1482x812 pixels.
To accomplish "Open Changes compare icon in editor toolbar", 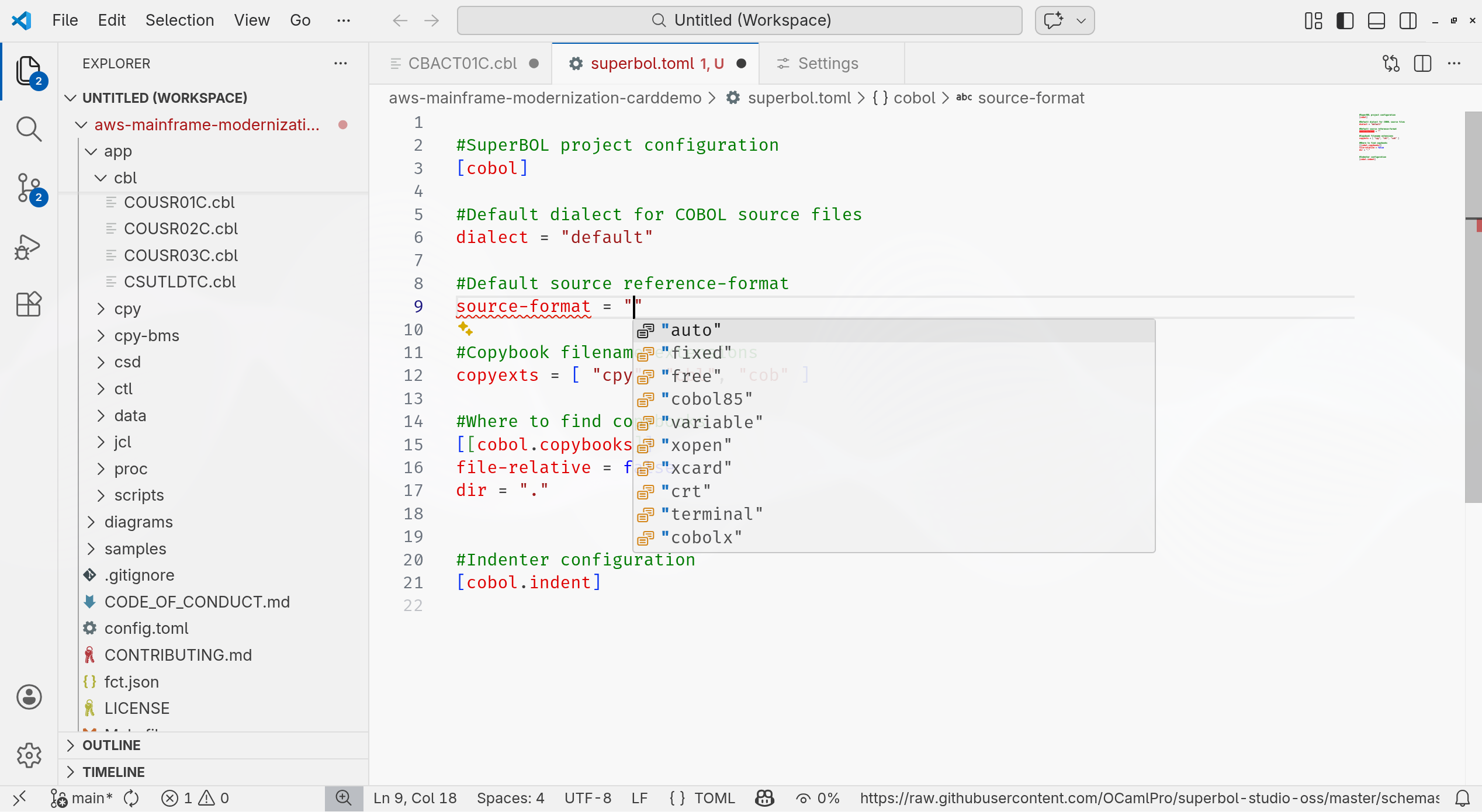I will (1391, 63).
